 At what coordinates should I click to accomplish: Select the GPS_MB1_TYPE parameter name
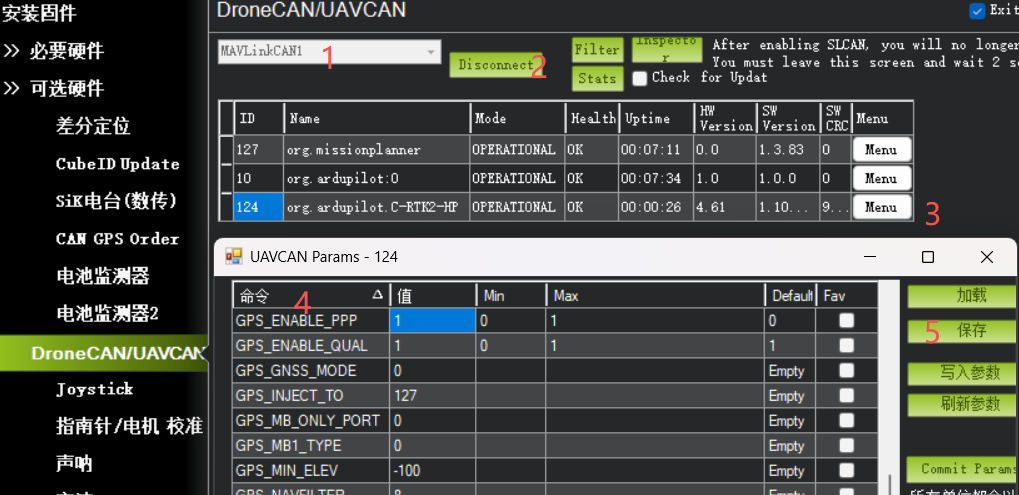point(311,446)
